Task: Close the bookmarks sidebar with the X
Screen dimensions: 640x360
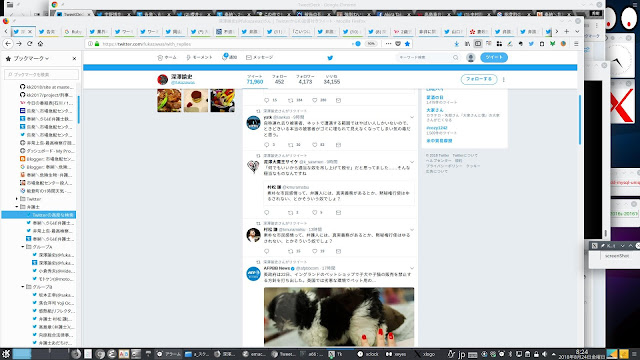Action: click(74, 58)
